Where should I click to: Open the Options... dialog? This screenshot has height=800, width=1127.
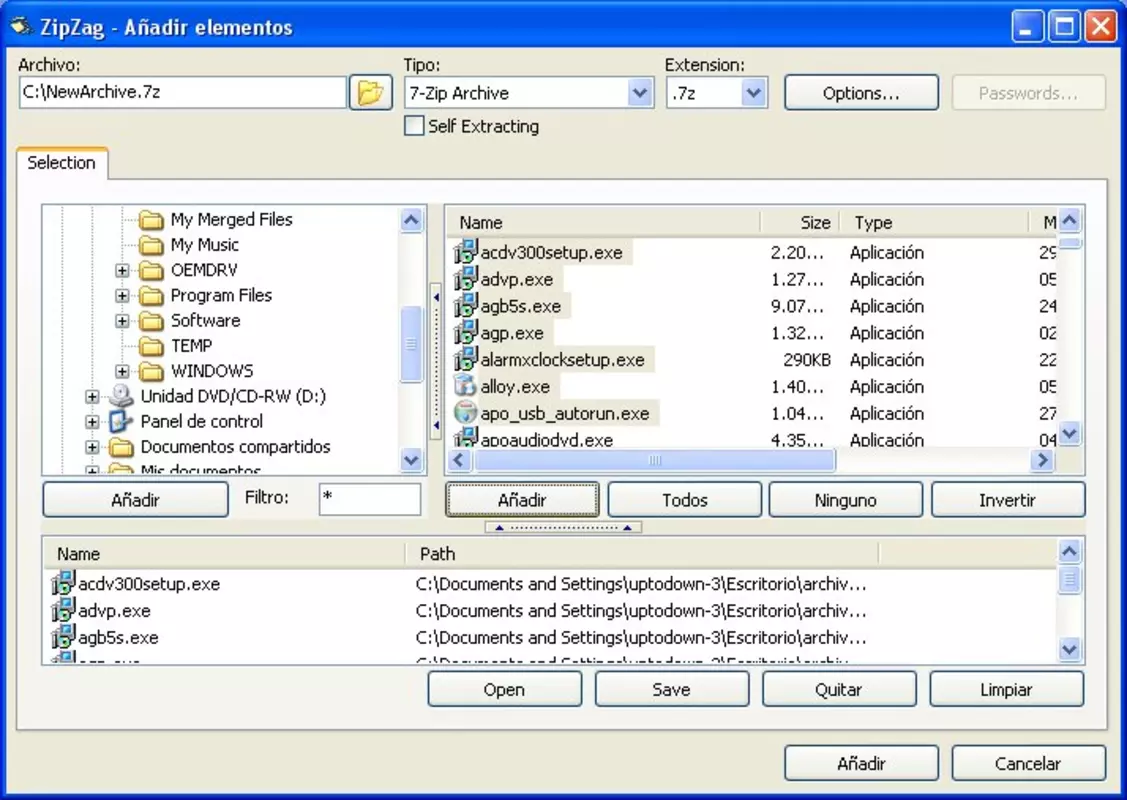pyautogui.click(x=861, y=93)
